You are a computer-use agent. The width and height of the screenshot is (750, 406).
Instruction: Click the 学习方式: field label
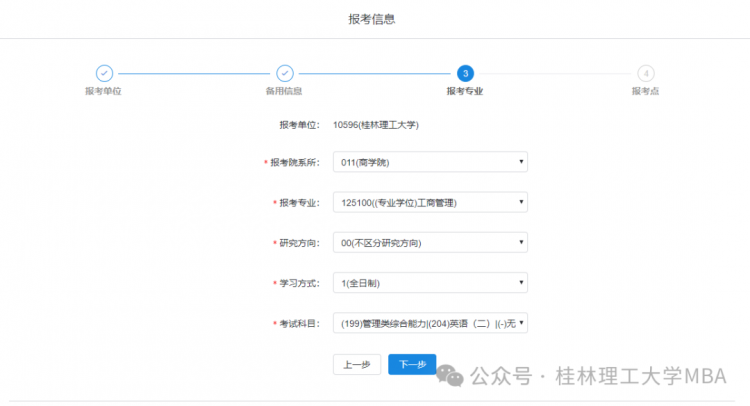(299, 284)
